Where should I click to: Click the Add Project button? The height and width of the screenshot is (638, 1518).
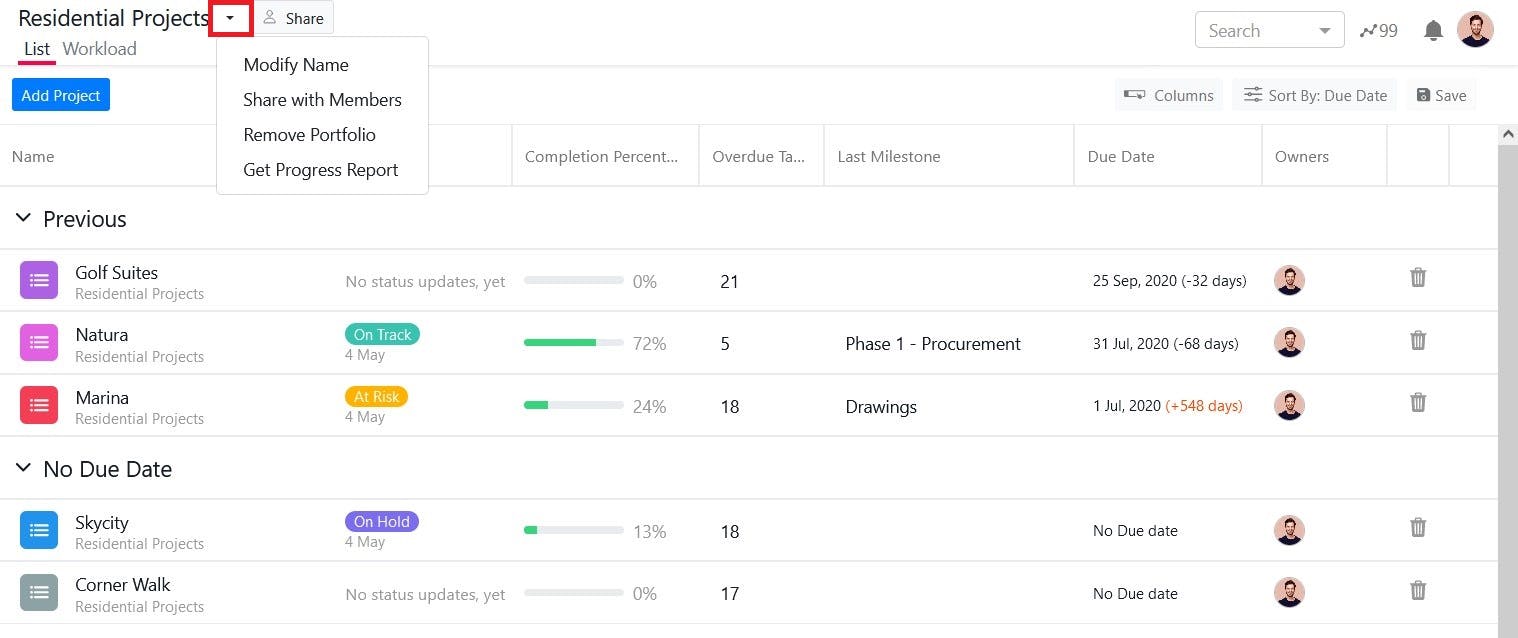61,95
